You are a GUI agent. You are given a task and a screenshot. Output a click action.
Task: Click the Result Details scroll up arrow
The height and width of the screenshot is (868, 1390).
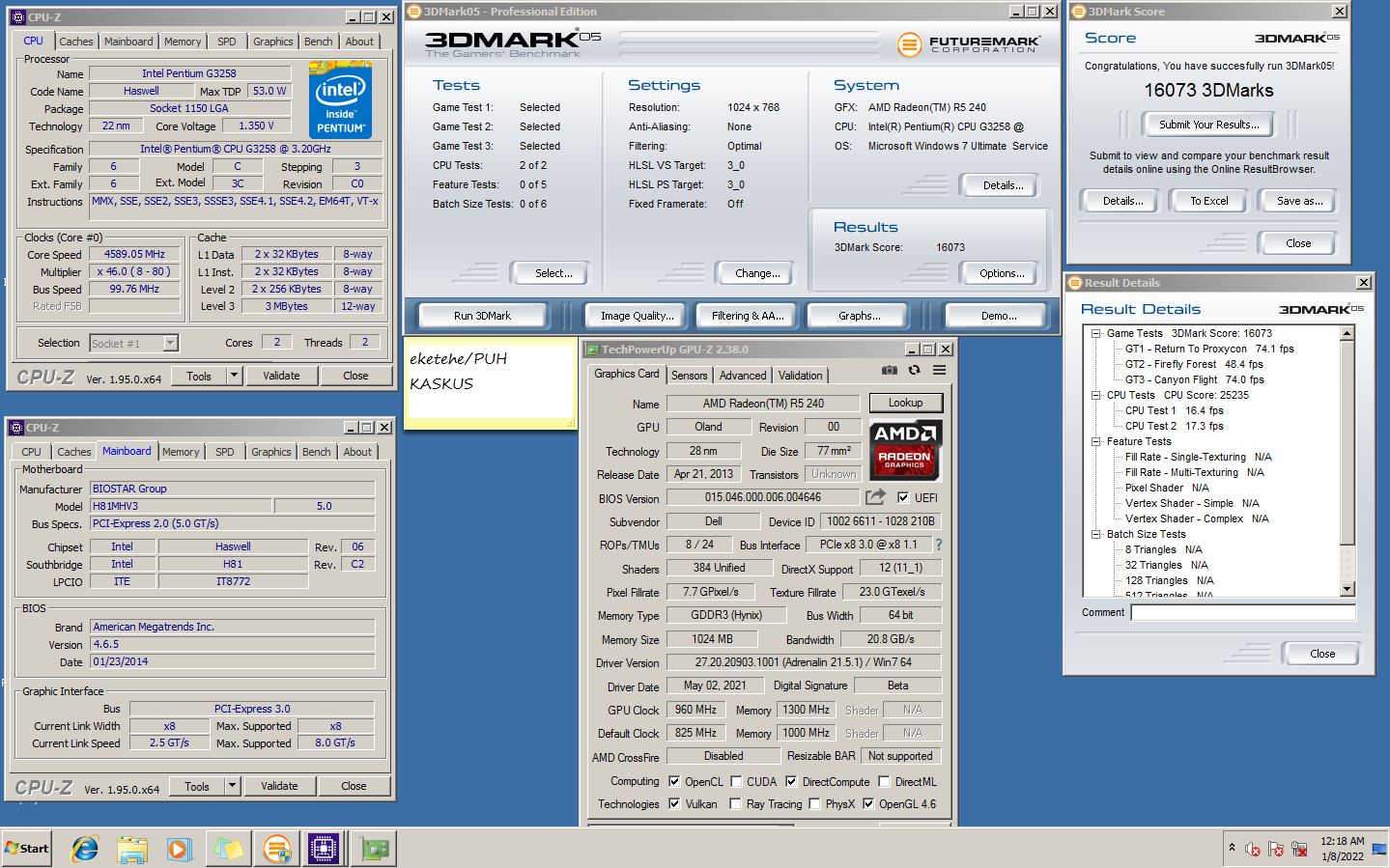pos(1347,334)
